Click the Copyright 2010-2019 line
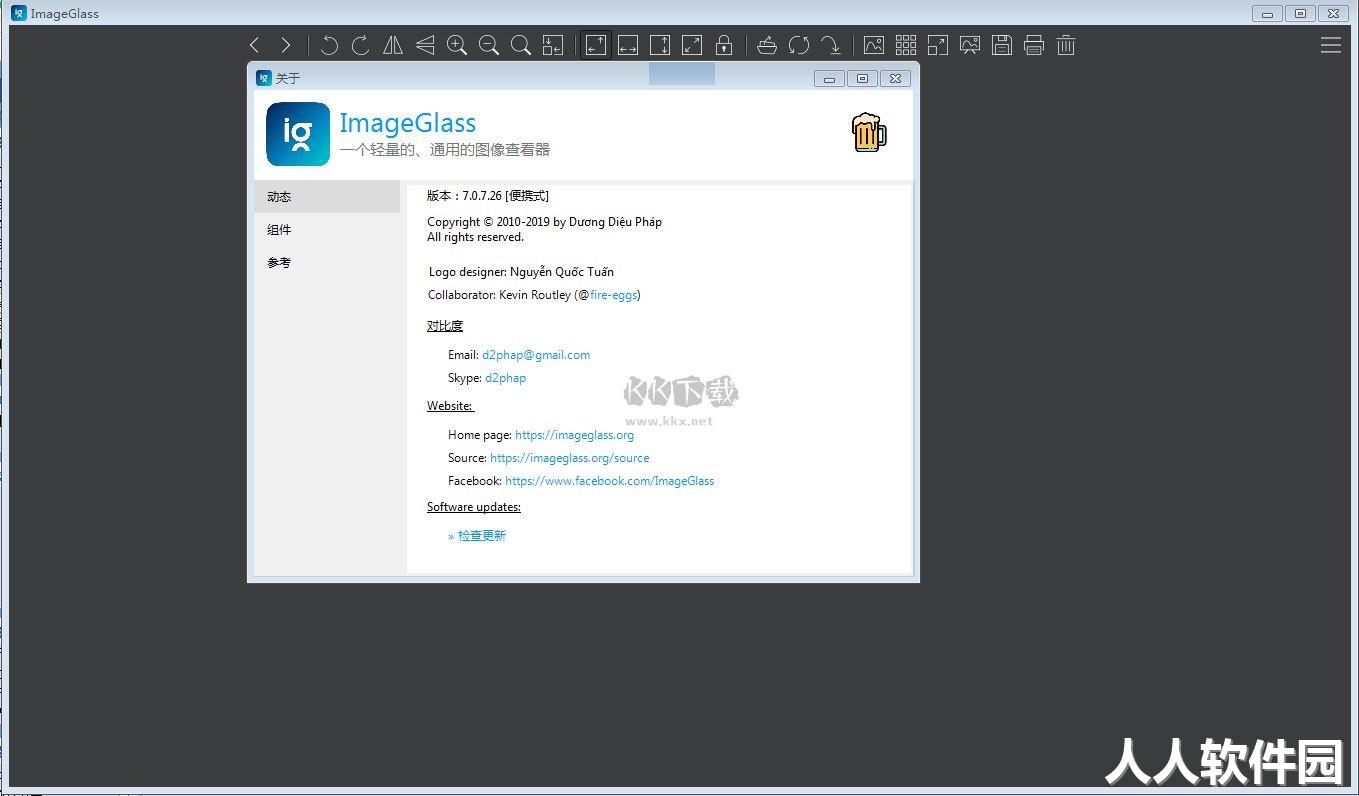Screen dimensions: 1359x796 coord(544,222)
